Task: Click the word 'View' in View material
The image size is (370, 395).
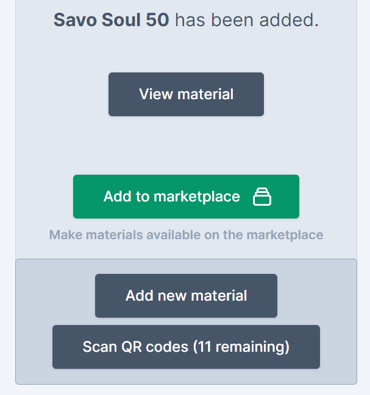Action: tap(156, 94)
